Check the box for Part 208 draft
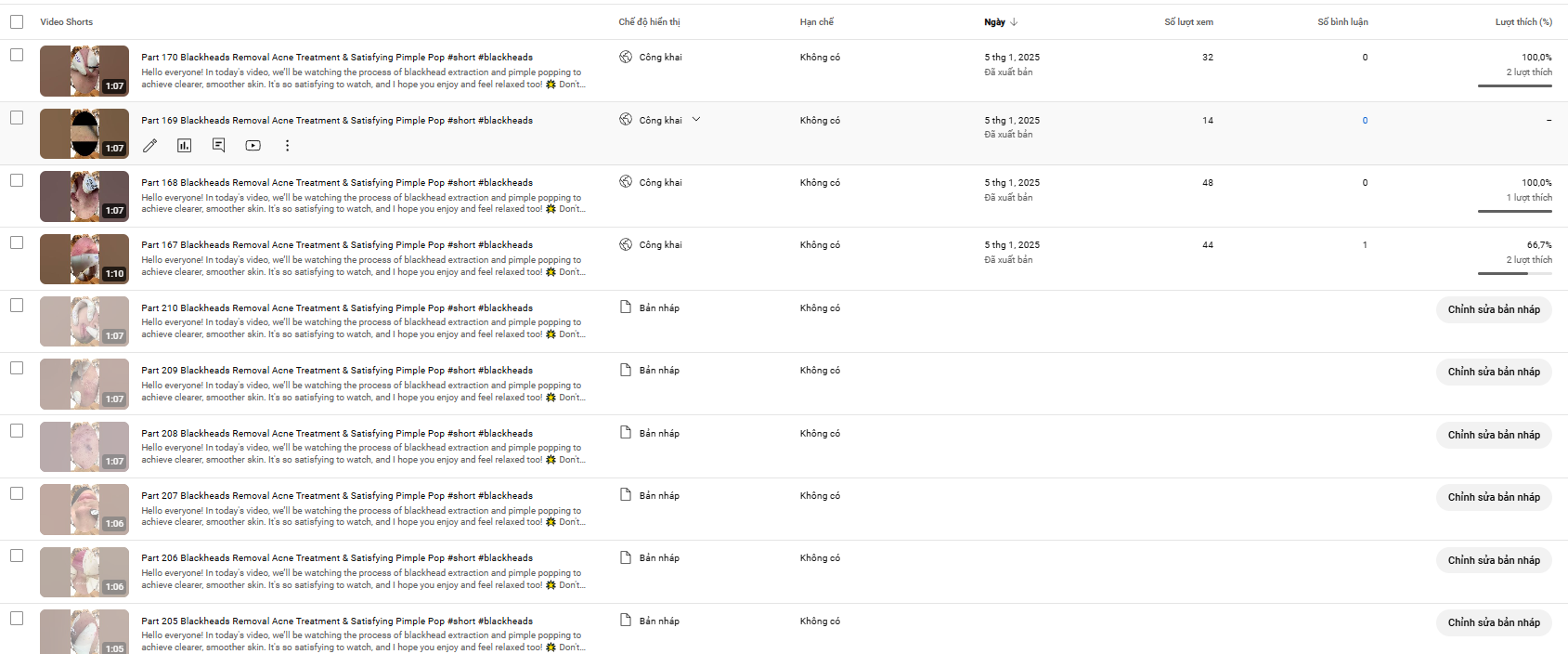The image size is (1568, 654). (x=17, y=431)
